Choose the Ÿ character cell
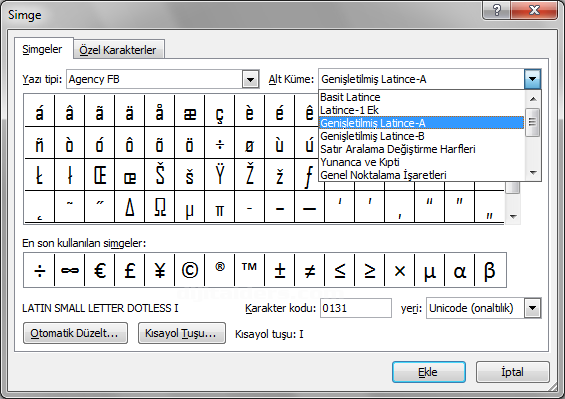This screenshot has width=565, height=399. [x=219, y=175]
